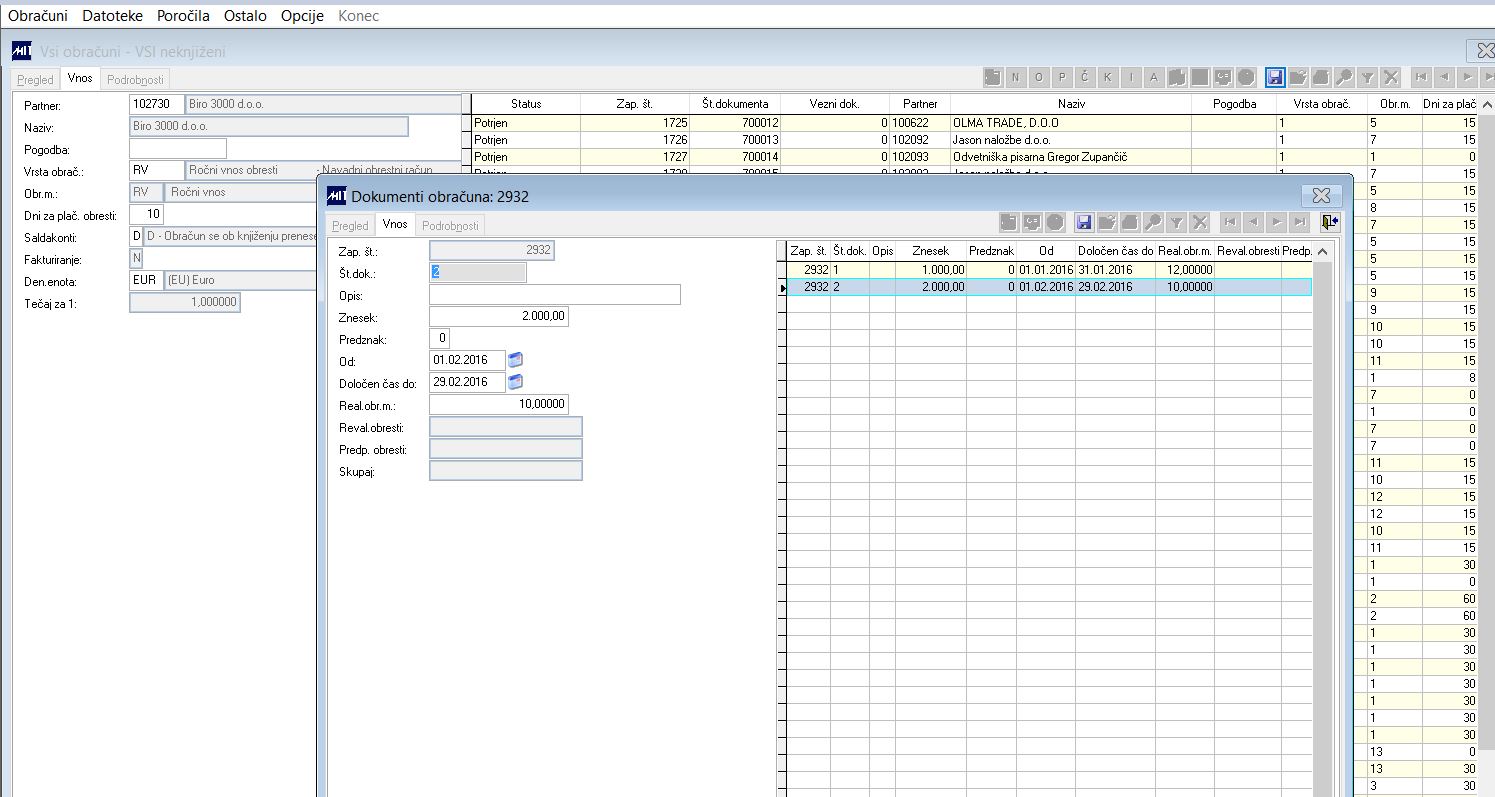Select document row 2 with amount 2.000,00
Image resolution: width=1495 pixels, height=797 pixels.
pos(1048,287)
